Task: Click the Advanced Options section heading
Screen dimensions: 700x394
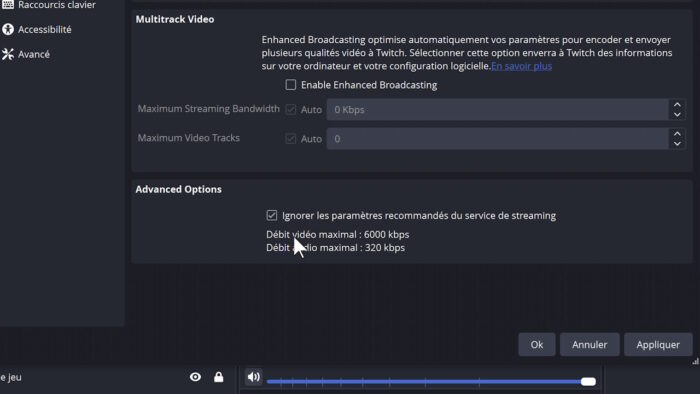Action: [179, 189]
